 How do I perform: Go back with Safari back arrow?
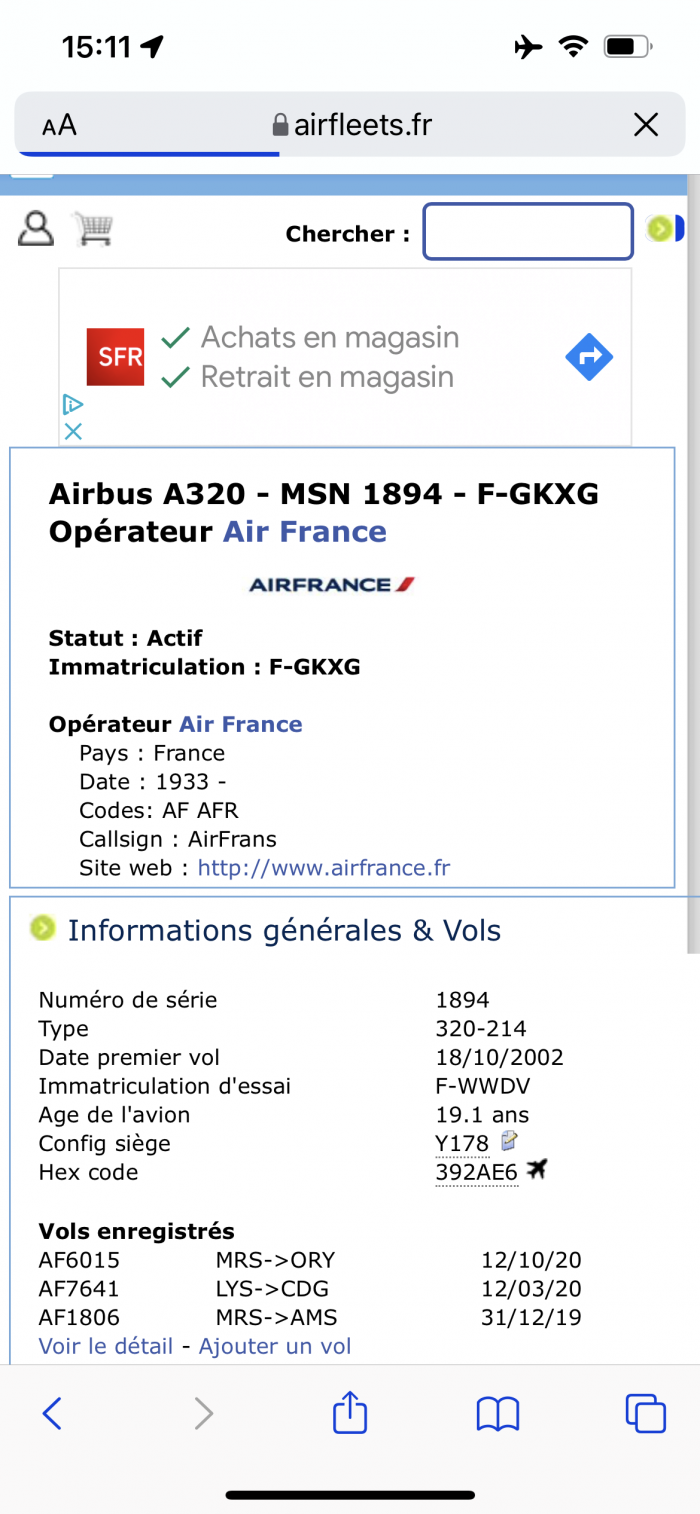click(x=53, y=1413)
